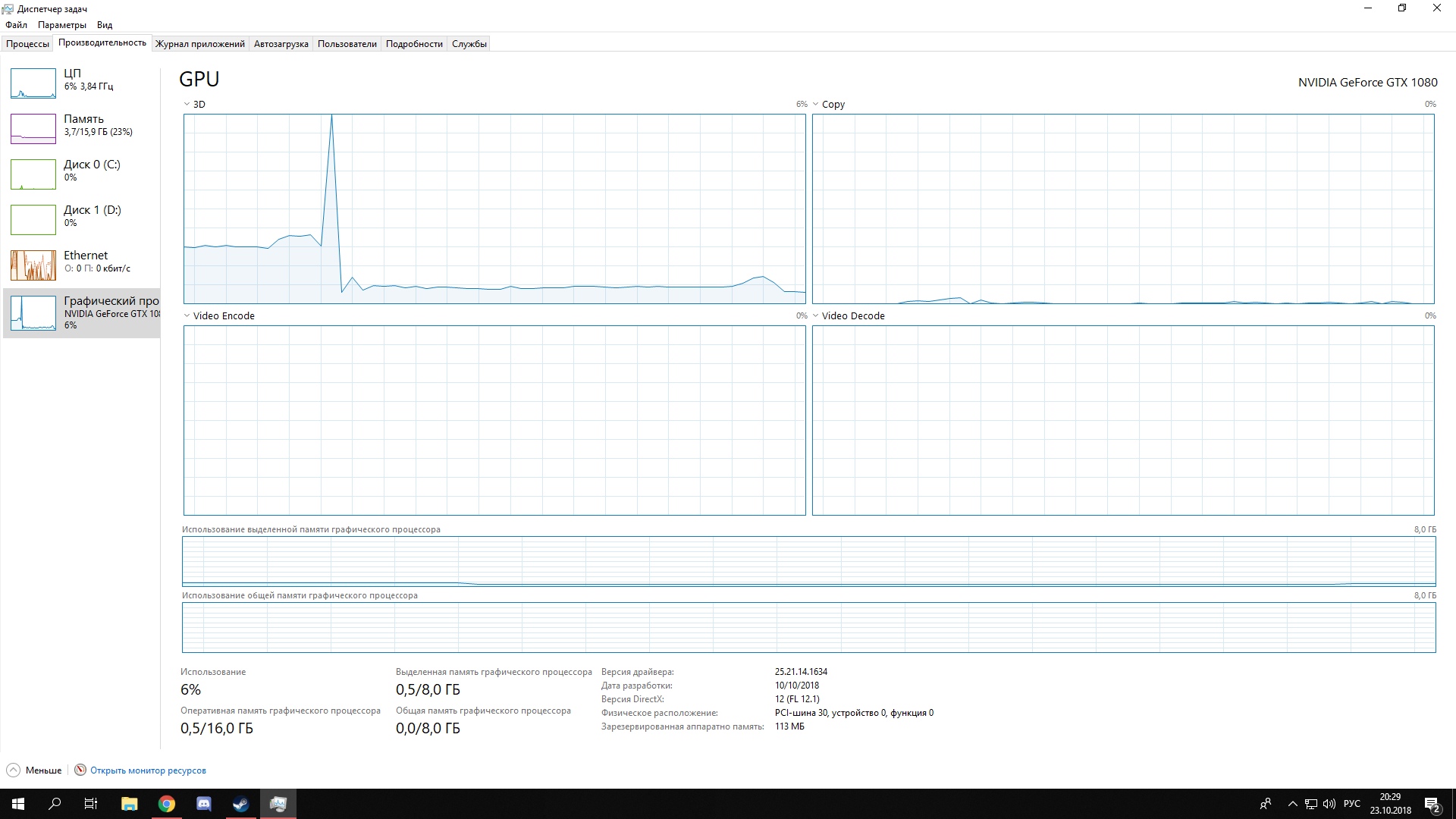Open Discord from the taskbar
This screenshot has width=1456, height=819.
(204, 804)
